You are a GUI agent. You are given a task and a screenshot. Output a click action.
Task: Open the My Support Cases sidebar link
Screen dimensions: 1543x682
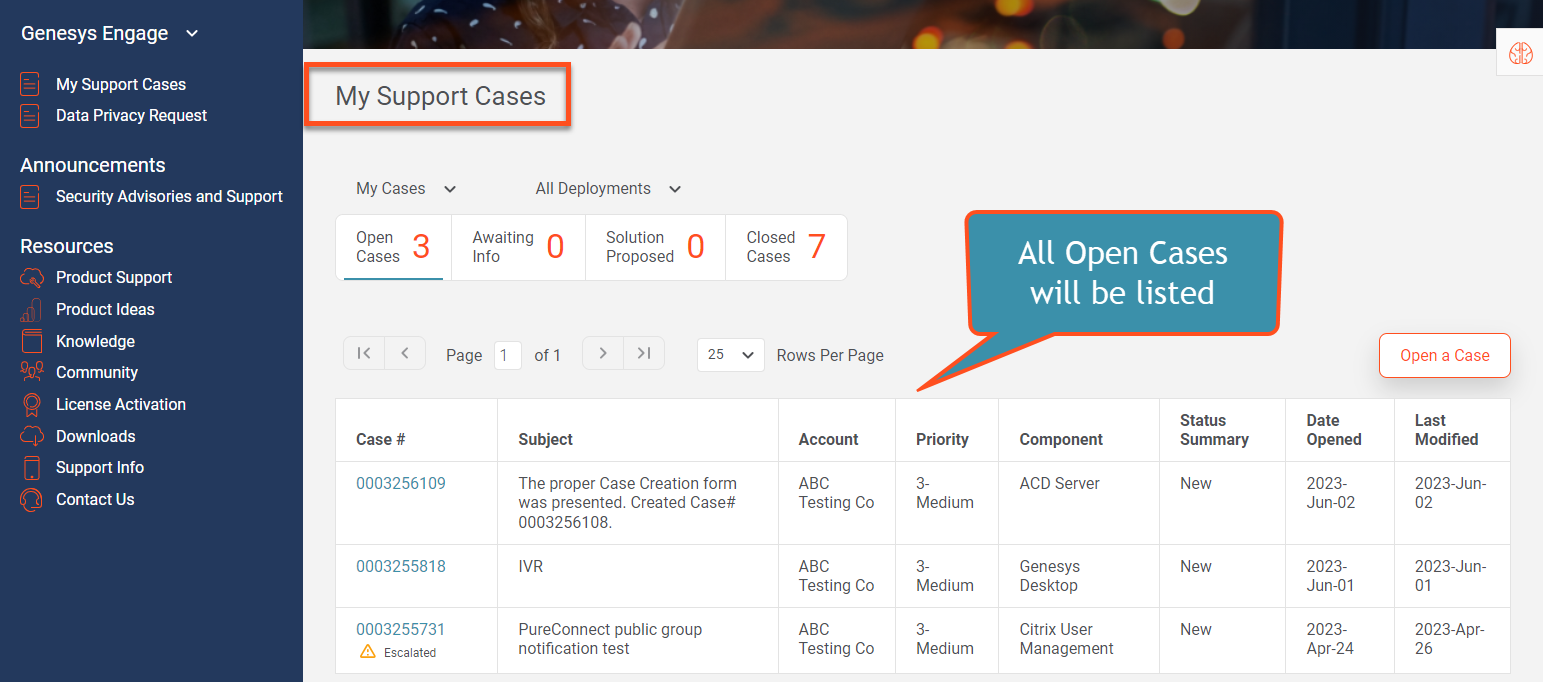[x=121, y=84]
